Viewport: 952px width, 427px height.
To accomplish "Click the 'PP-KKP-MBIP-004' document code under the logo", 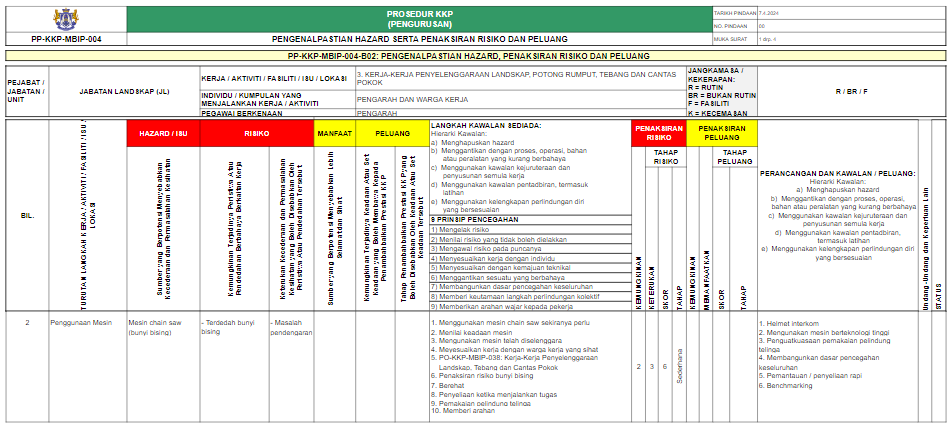I will pos(66,39).
